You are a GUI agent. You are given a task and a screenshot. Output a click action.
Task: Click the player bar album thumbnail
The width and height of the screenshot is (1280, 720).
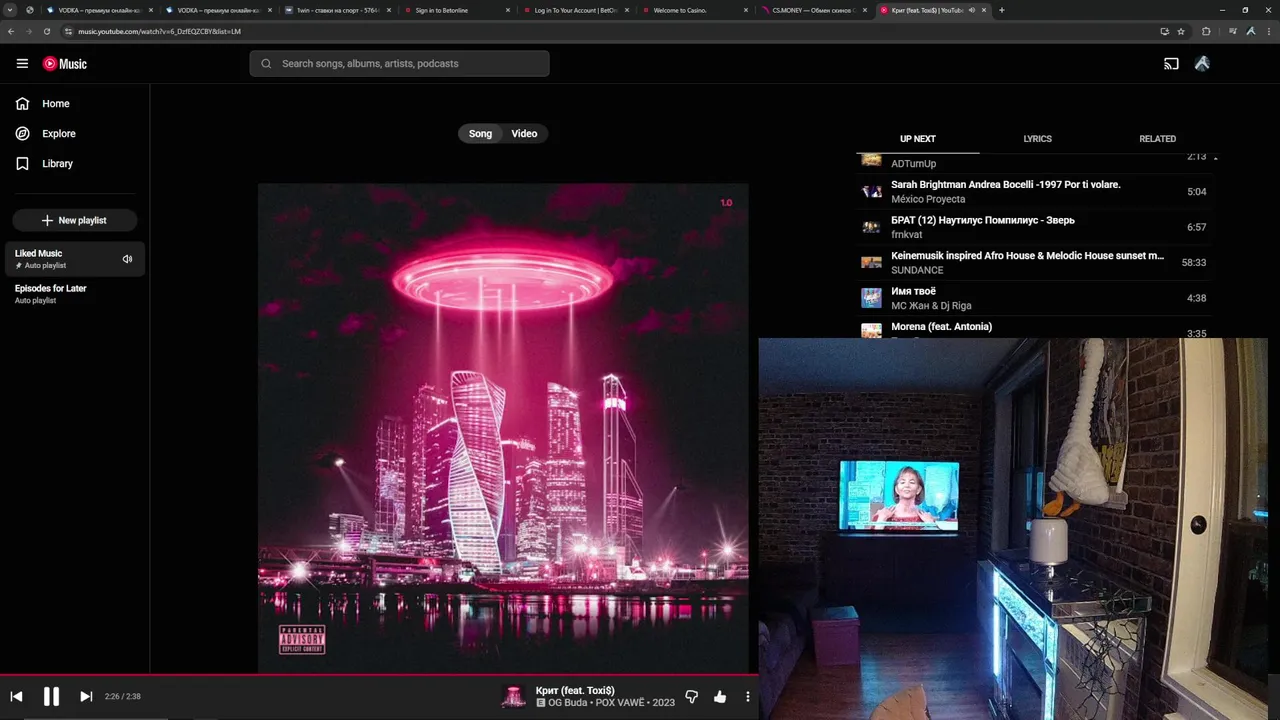[513, 696]
